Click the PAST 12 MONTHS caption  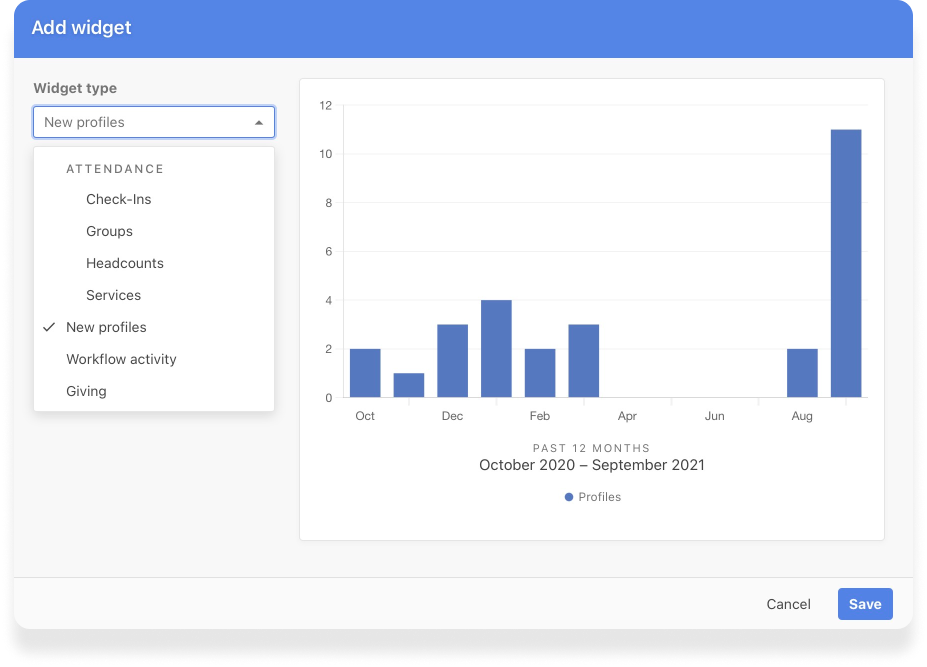tap(591, 448)
